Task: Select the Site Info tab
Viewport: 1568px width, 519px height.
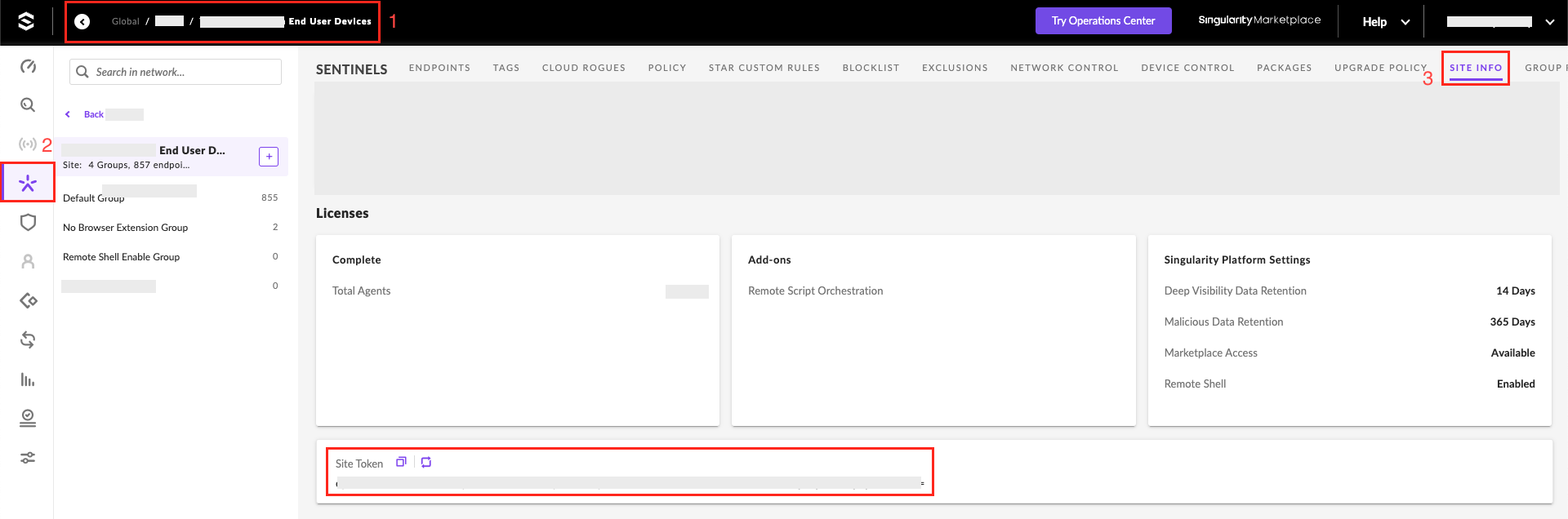Action: tap(1476, 68)
